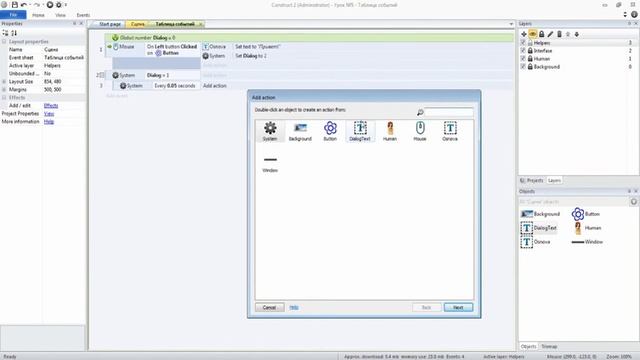This screenshot has width=640, height=360.
Task: Add a new layer with the plus icon
Action: click(524, 34)
